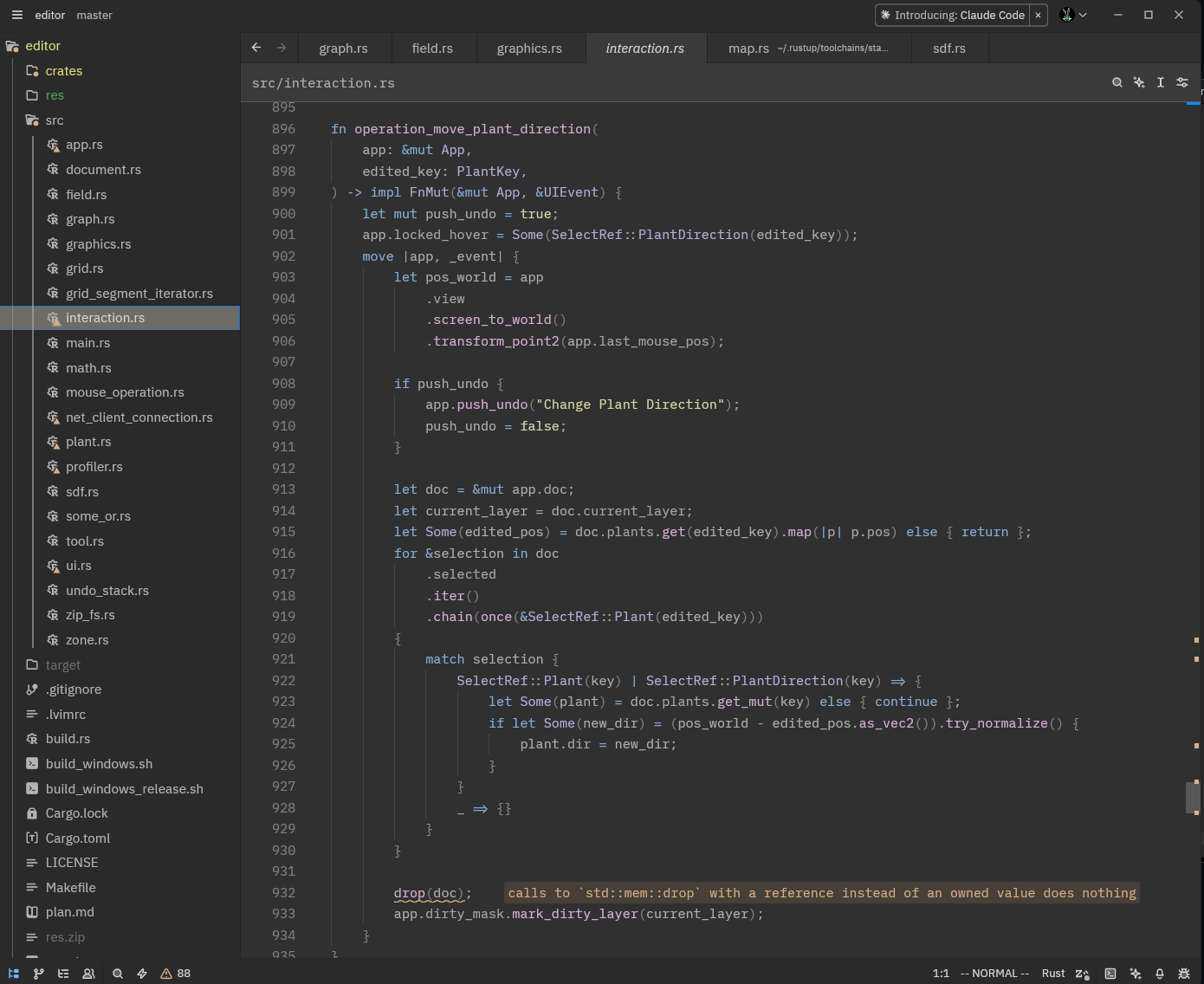The height and width of the screenshot is (984, 1204).
Task: Toggle the project panel in status bar
Action: [x=14, y=974]
